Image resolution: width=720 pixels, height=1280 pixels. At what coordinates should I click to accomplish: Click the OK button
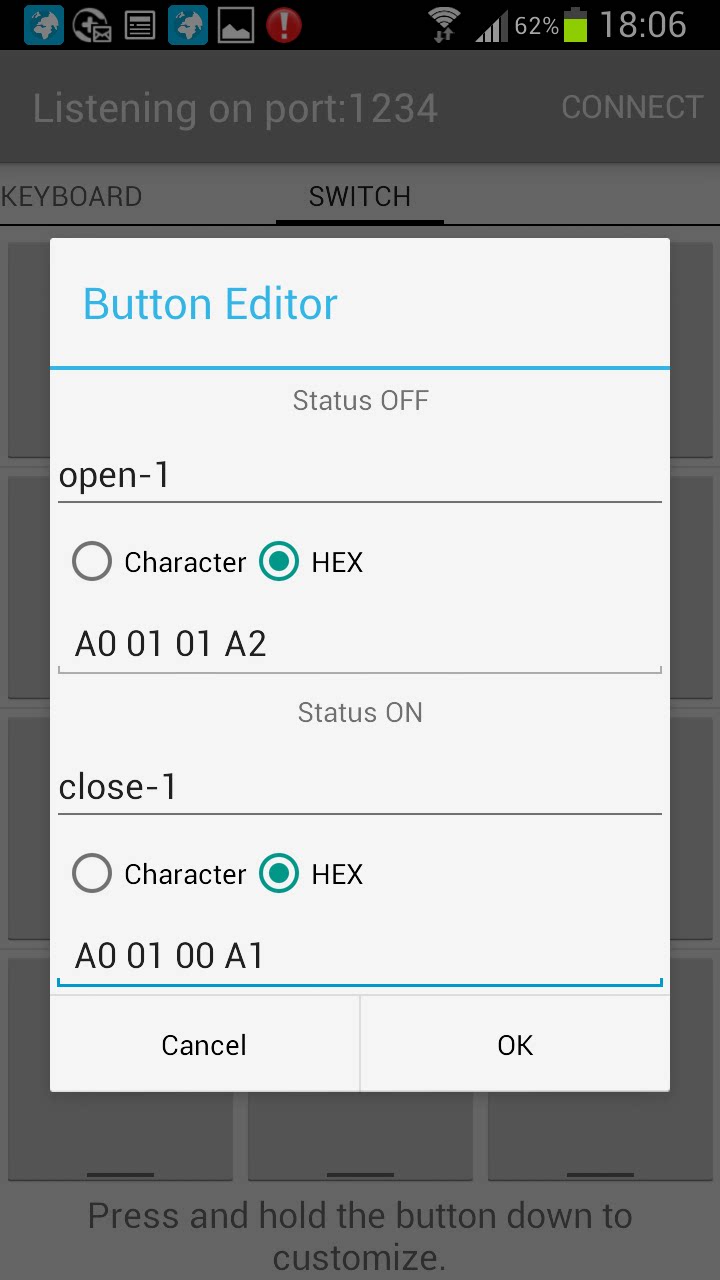[x=515, y=1045]
